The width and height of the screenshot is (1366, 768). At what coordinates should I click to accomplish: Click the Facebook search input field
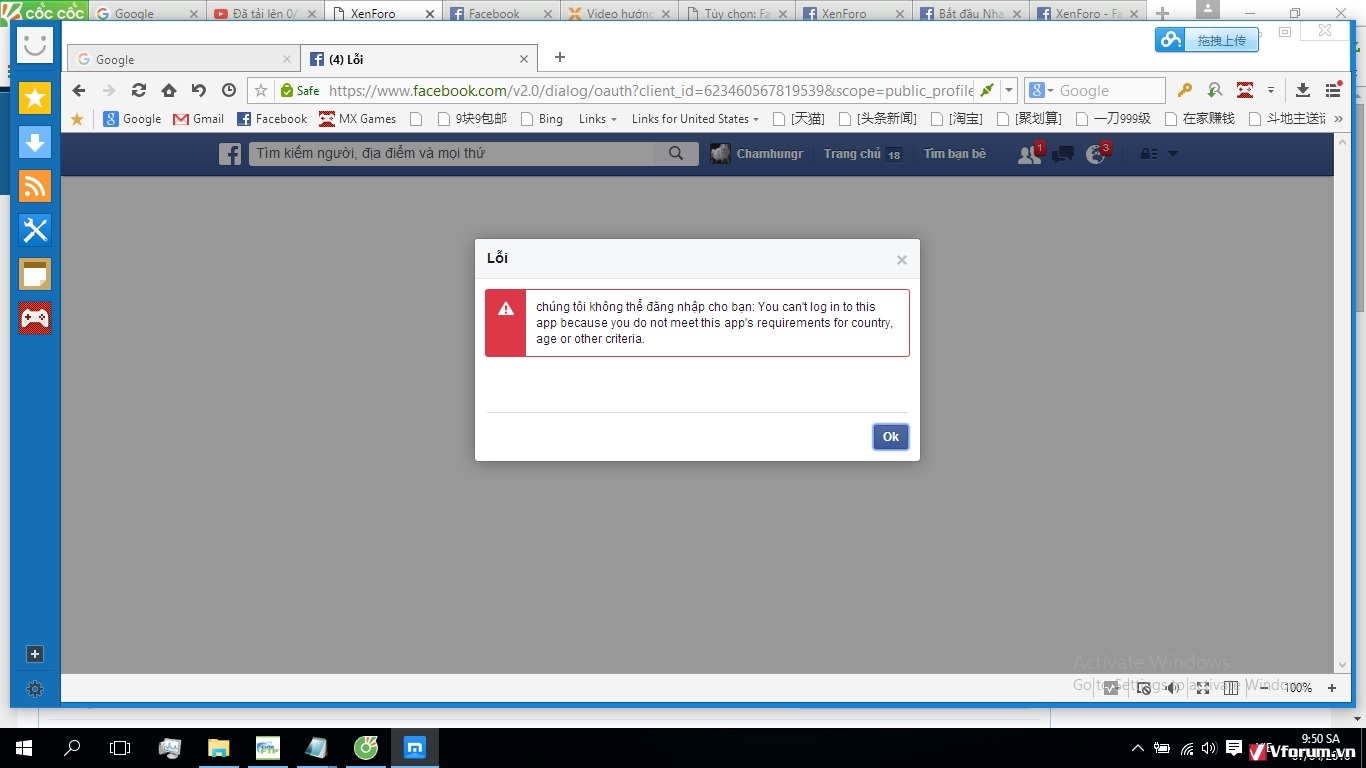[x=452, y=154]
